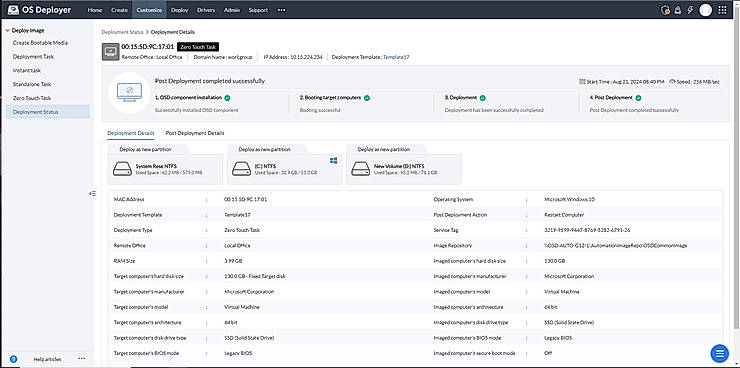Switch to Post Deployment Details tab
This screenshot has height=368, width=740.
(x=195, y=133)
